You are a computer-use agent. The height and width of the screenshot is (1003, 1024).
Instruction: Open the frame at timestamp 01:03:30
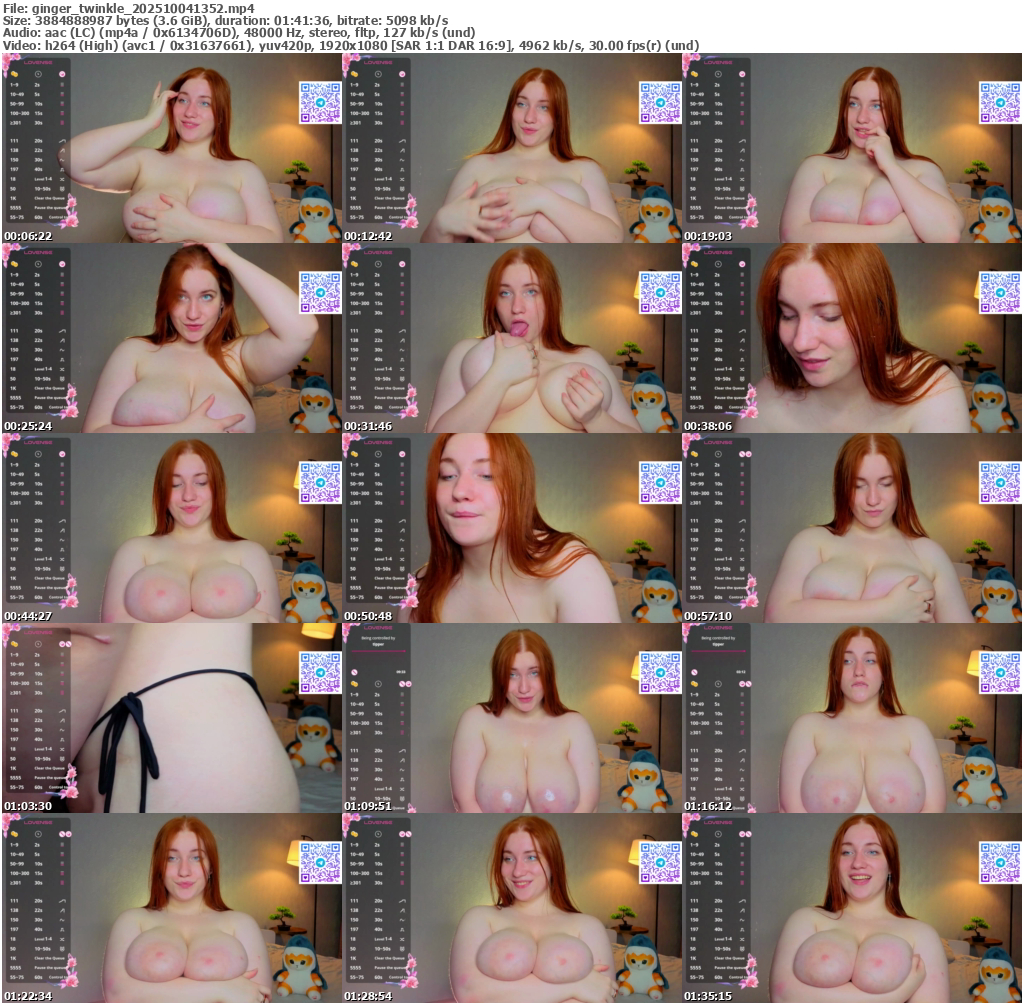[x=171, y=718]
